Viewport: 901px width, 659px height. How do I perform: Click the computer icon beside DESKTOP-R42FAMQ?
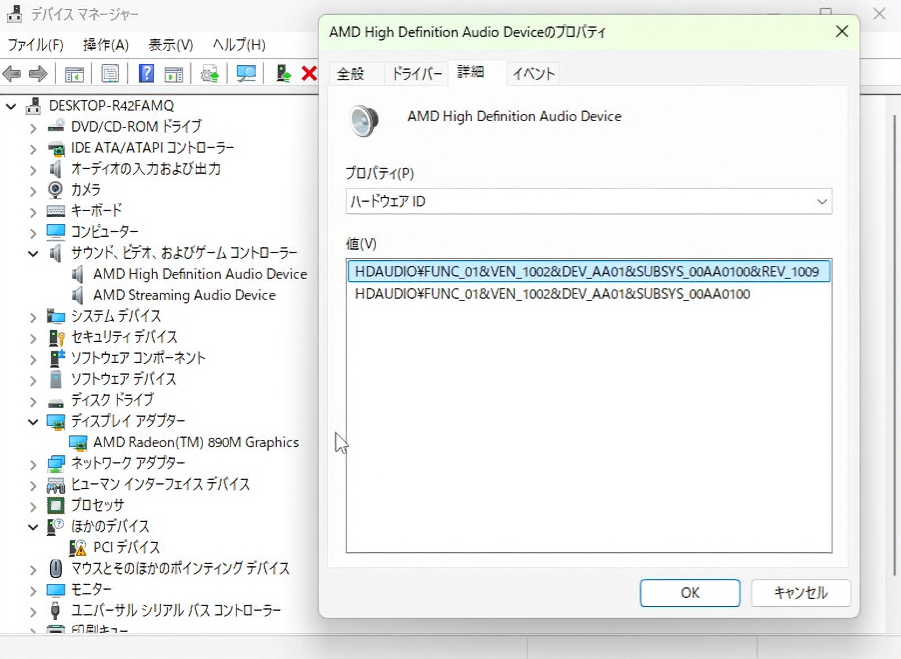point(34,106)
